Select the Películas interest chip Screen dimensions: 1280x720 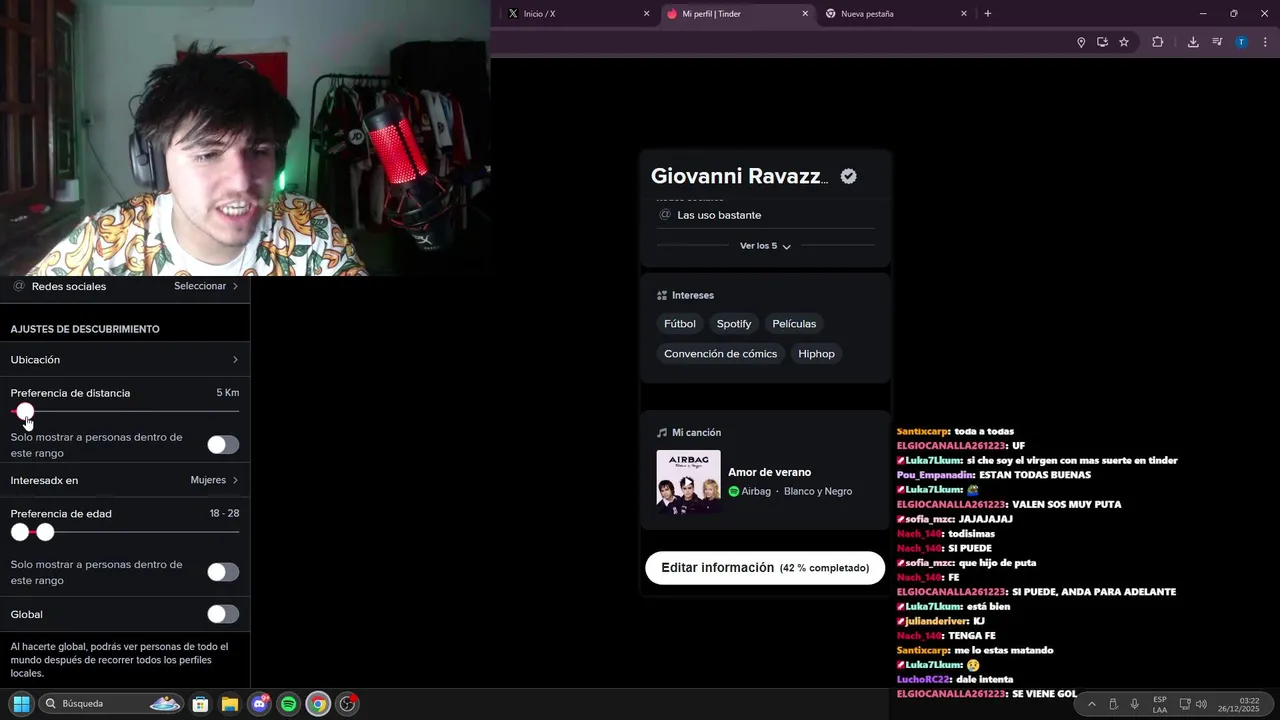[x=794, y=324]
